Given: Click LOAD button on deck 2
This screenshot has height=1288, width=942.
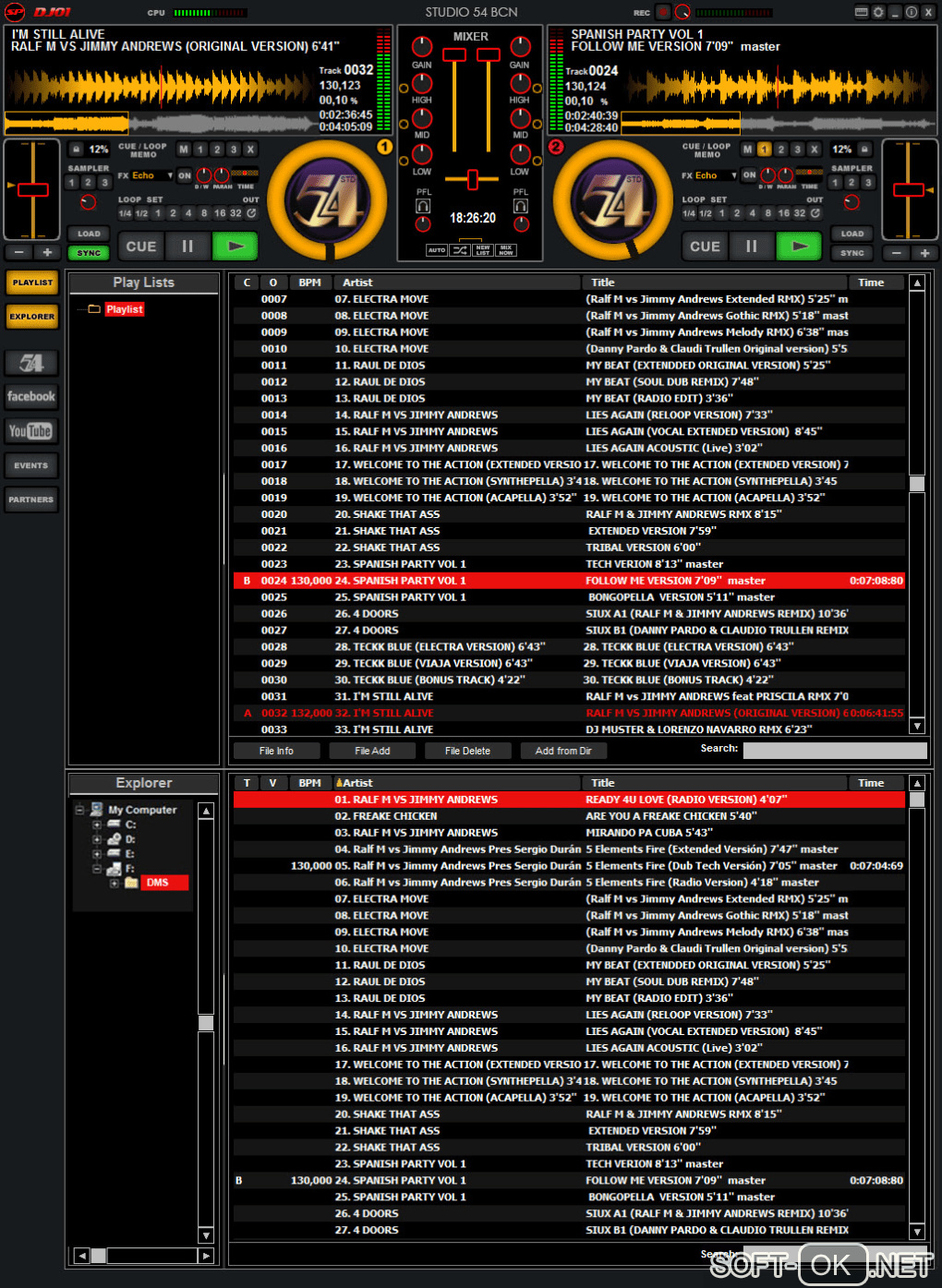Looking at the screenshot, I should (x=851, y=234).
